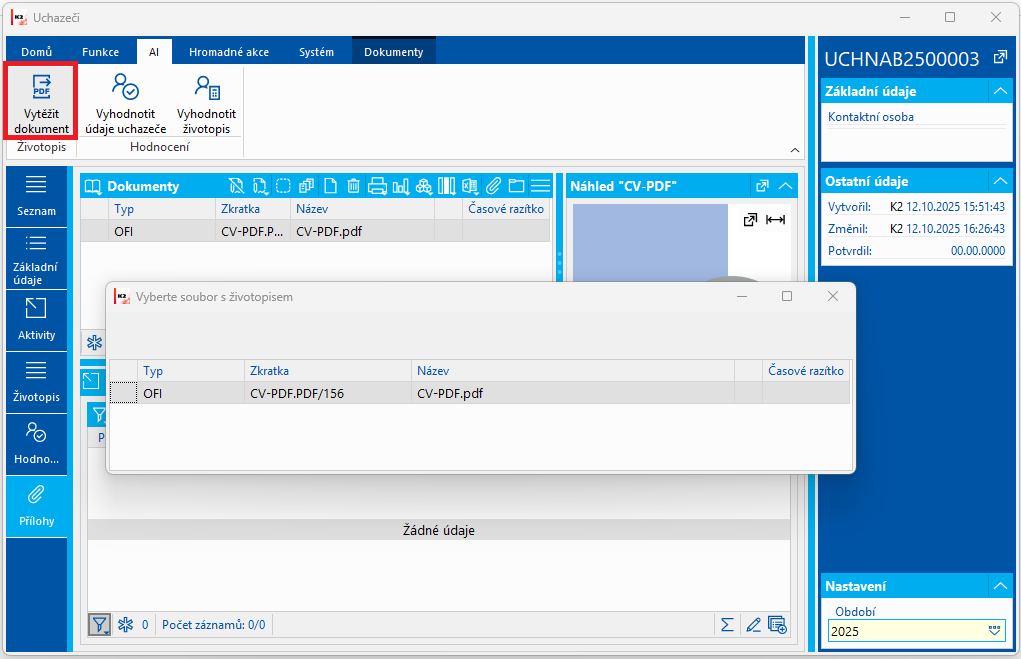Click the pop-out icon inside the preview image area
The height and width of the screenshot is (659, 1021).
click(x=750, y=220)
